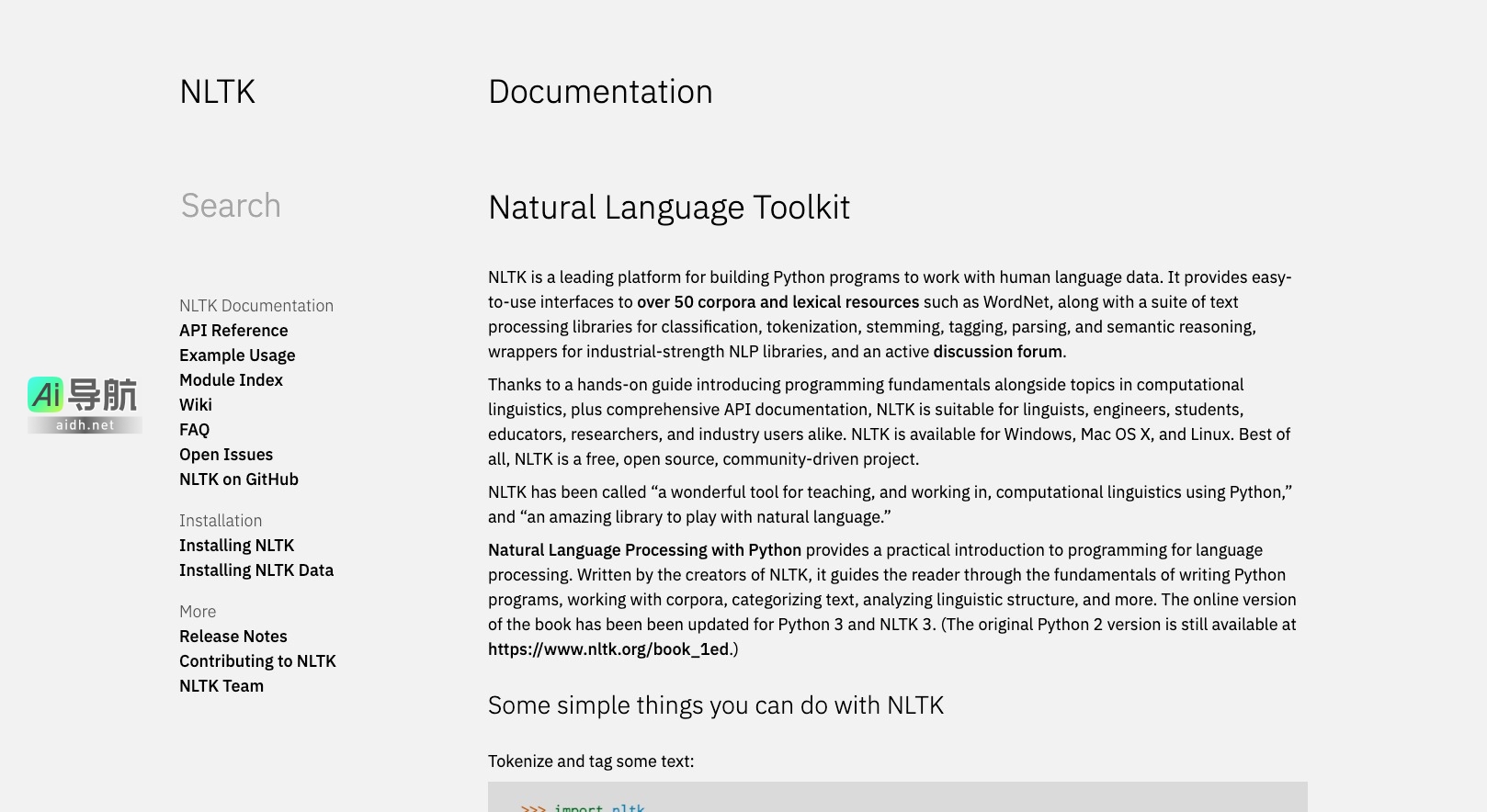Open Contributing to NLTK page
The height and width of the screenshot is (812, 1487).
coord(257,661)
